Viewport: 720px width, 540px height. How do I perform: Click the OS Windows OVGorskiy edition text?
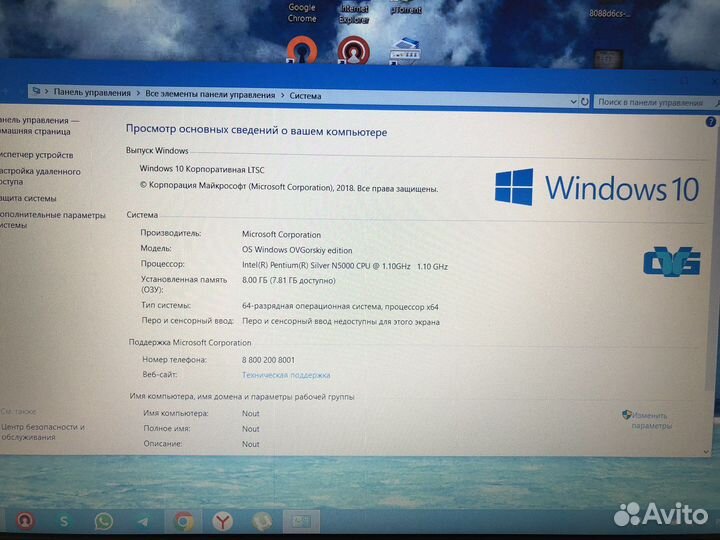pos(297,250)
